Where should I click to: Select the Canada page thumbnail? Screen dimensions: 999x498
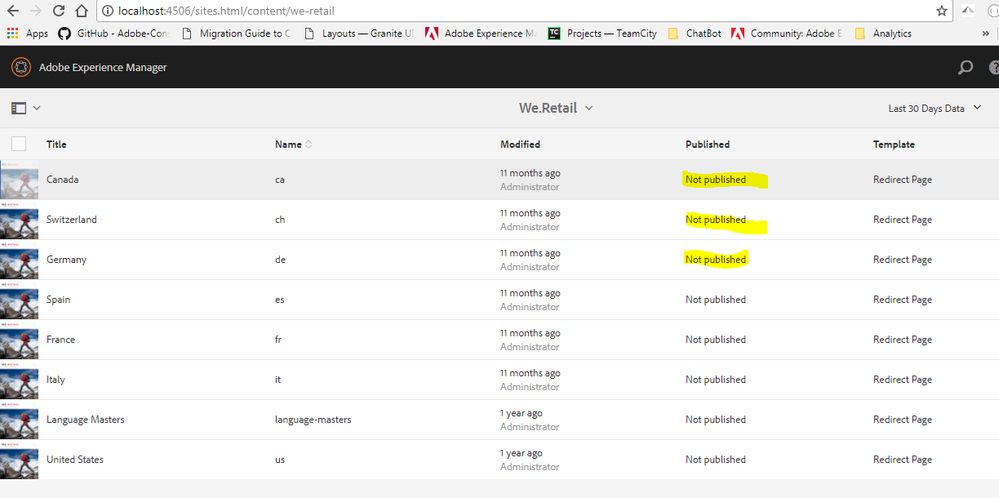point(19,180)
